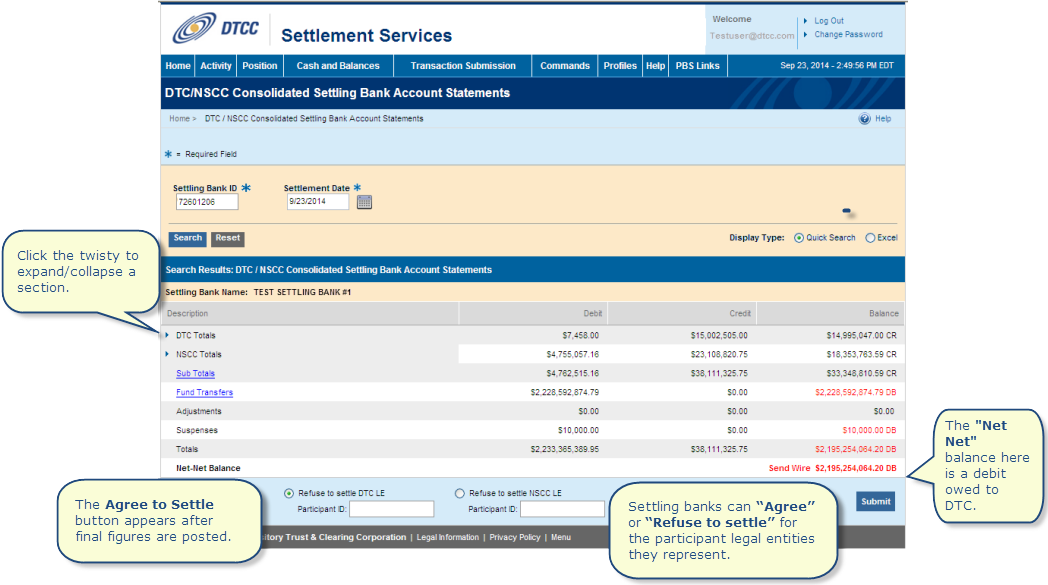1048x585 pixels.
Task: Select Refuse to settle NSCC LE
Action: (459, 493)
